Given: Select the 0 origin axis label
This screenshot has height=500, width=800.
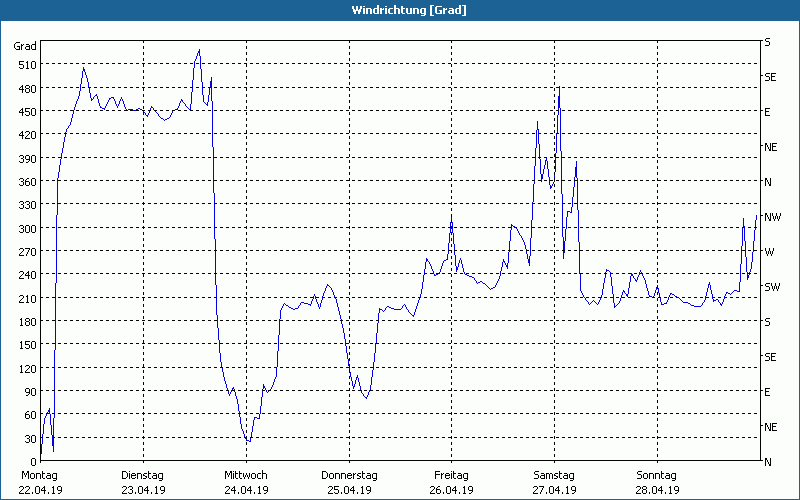Looking at the screenshot, I should [x=34, y=462].
